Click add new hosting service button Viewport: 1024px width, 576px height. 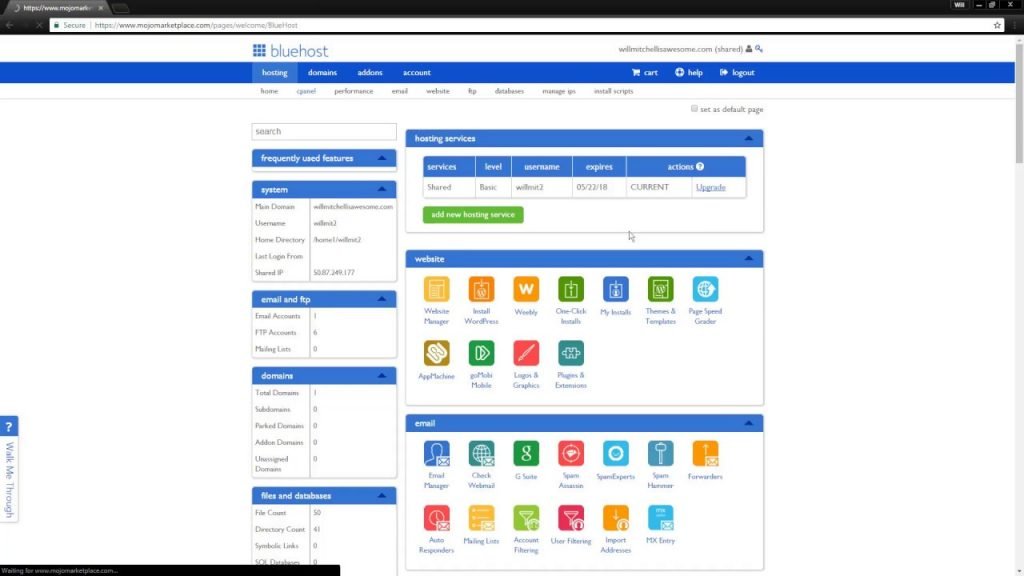click(473, 214)
